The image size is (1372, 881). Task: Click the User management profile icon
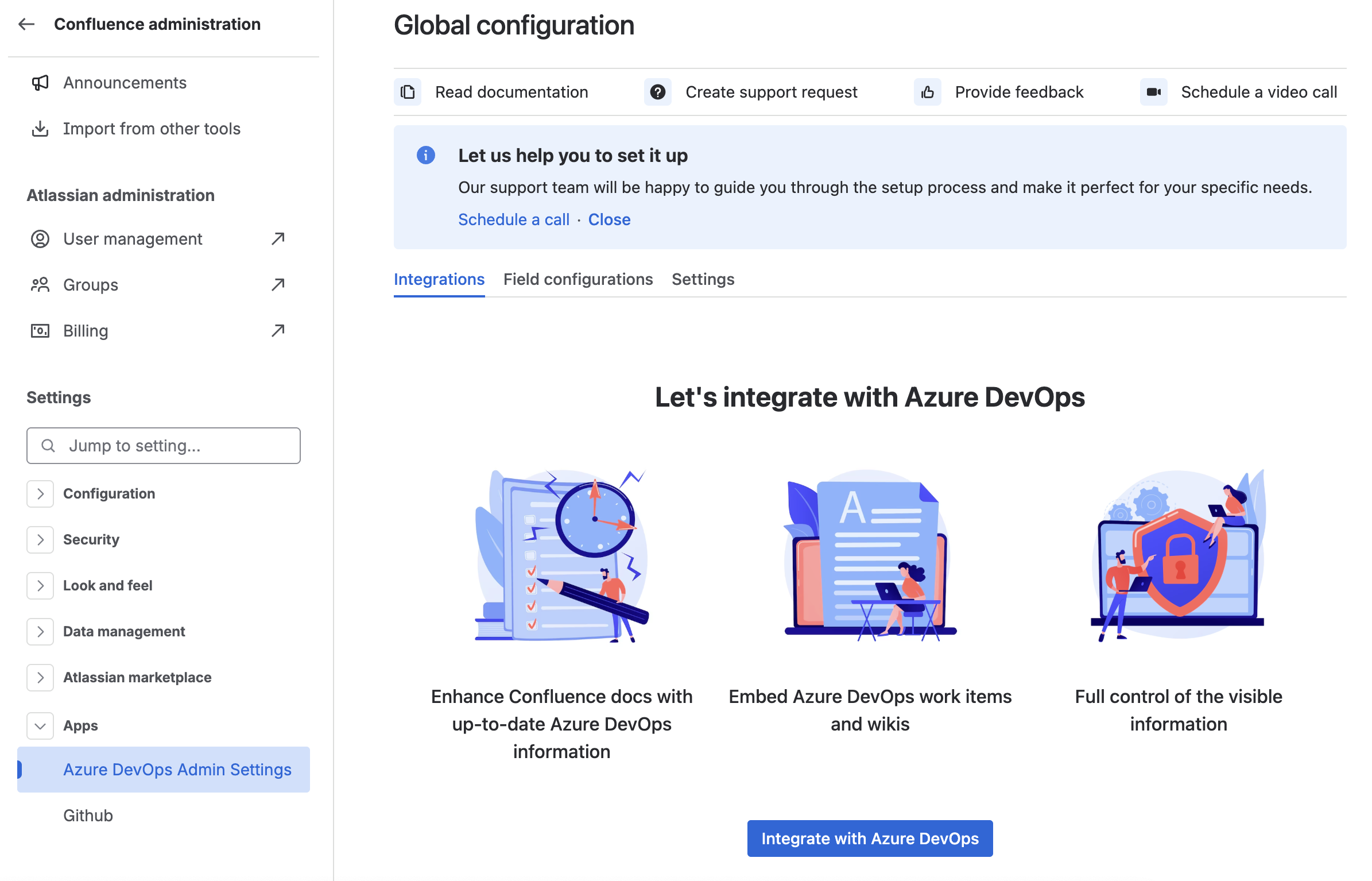[40, 239]
